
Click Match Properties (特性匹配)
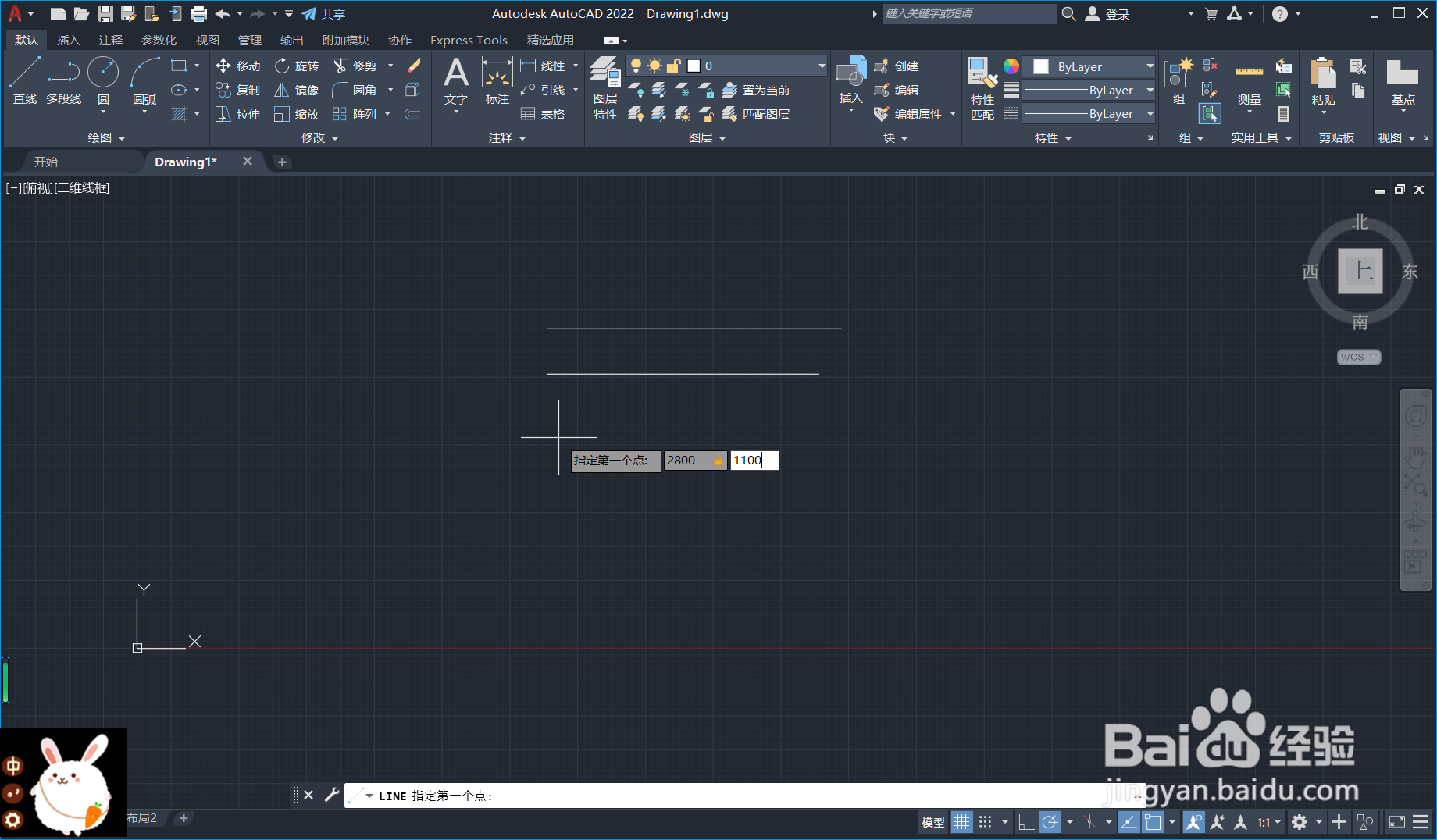click(982, 88)
